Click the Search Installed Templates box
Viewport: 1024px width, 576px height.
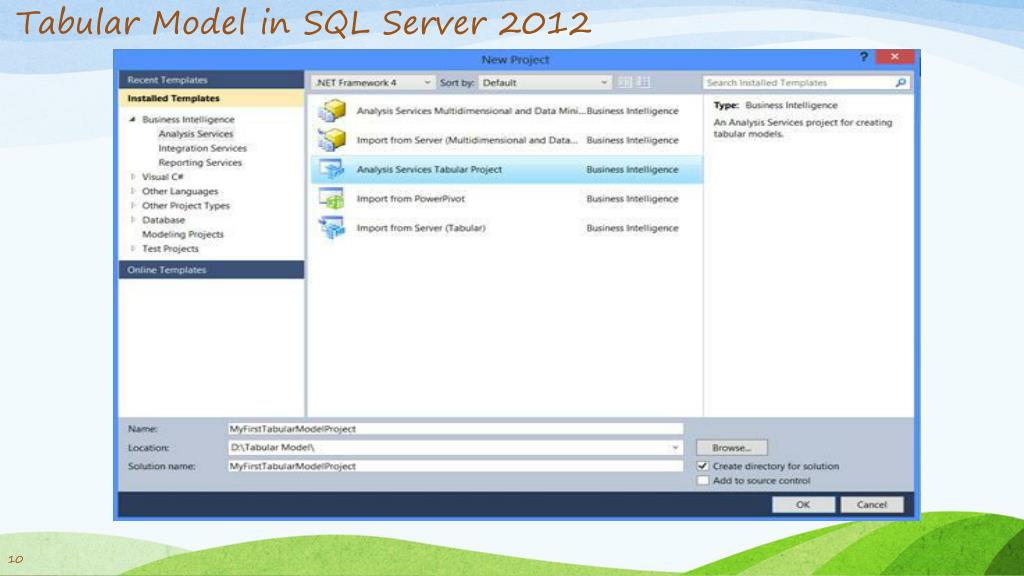pyautogui.click(x=806, y=83)
